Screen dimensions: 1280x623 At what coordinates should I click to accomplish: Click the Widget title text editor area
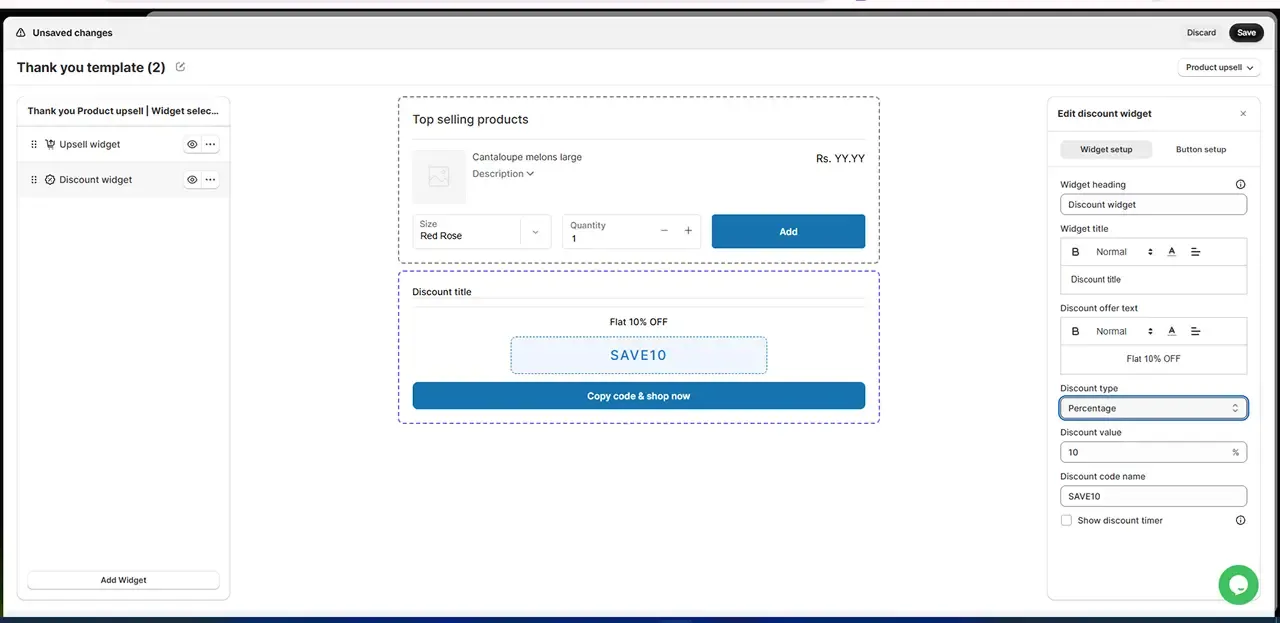click(x=1153, y=280)
